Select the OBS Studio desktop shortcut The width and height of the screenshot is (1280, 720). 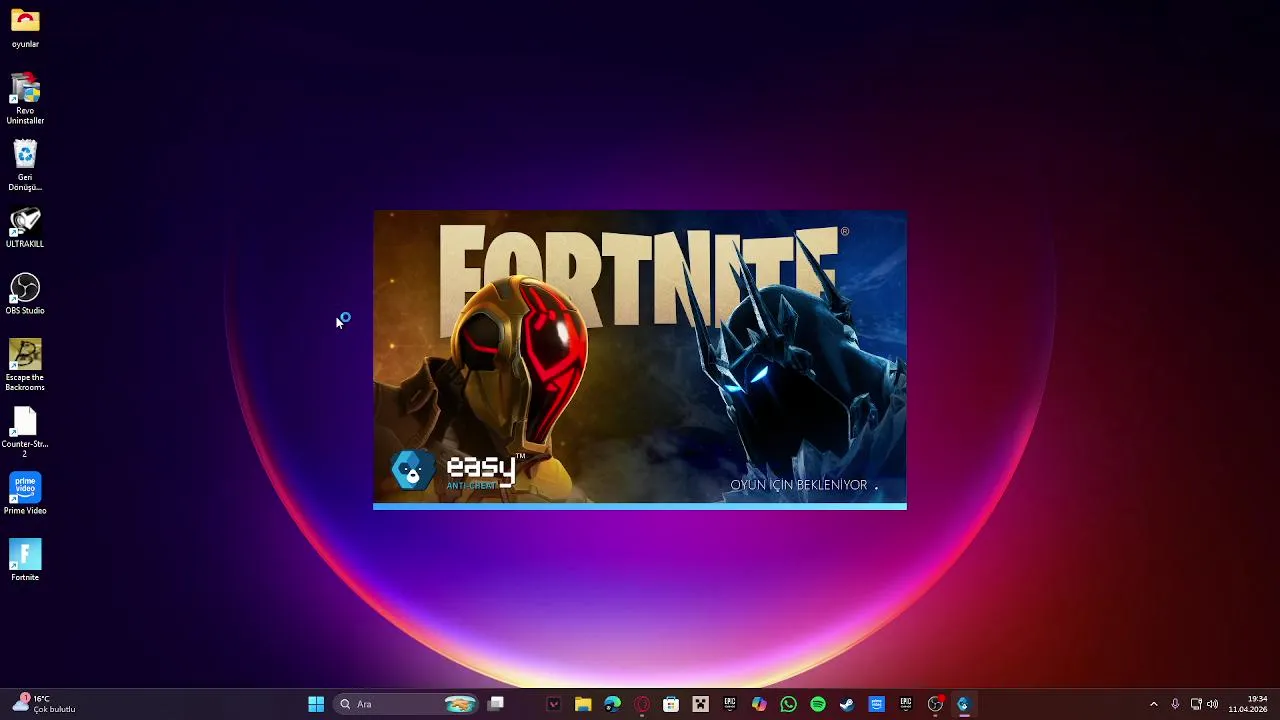[x=25, y=295]
